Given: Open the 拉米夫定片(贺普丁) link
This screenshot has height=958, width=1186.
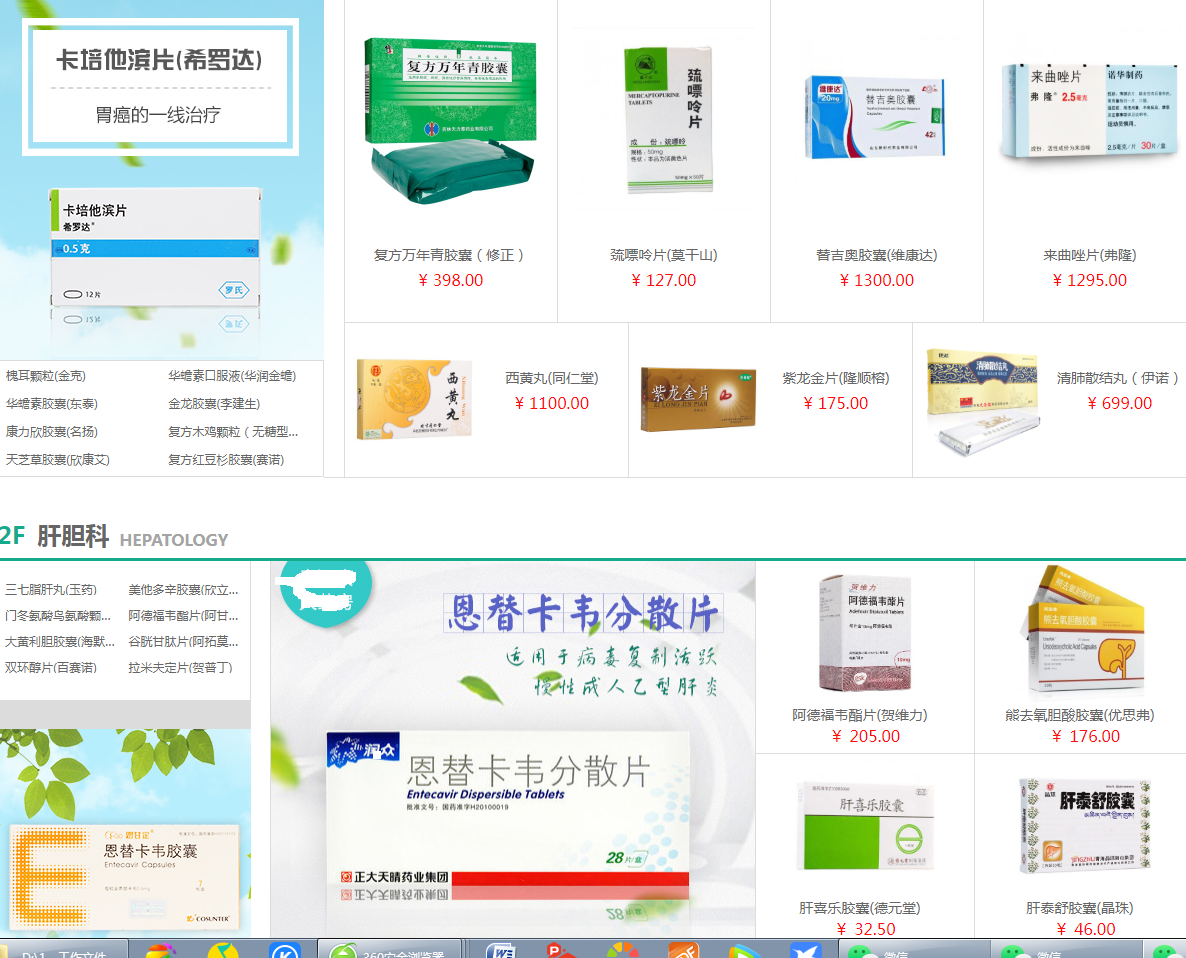Looking at the screenshot, I should click(x=180, y=667).
